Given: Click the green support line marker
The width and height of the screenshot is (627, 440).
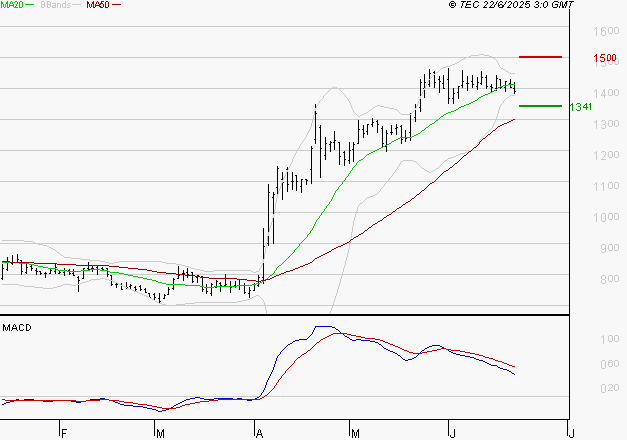Looking at the screenshot, I should [540, 106].
